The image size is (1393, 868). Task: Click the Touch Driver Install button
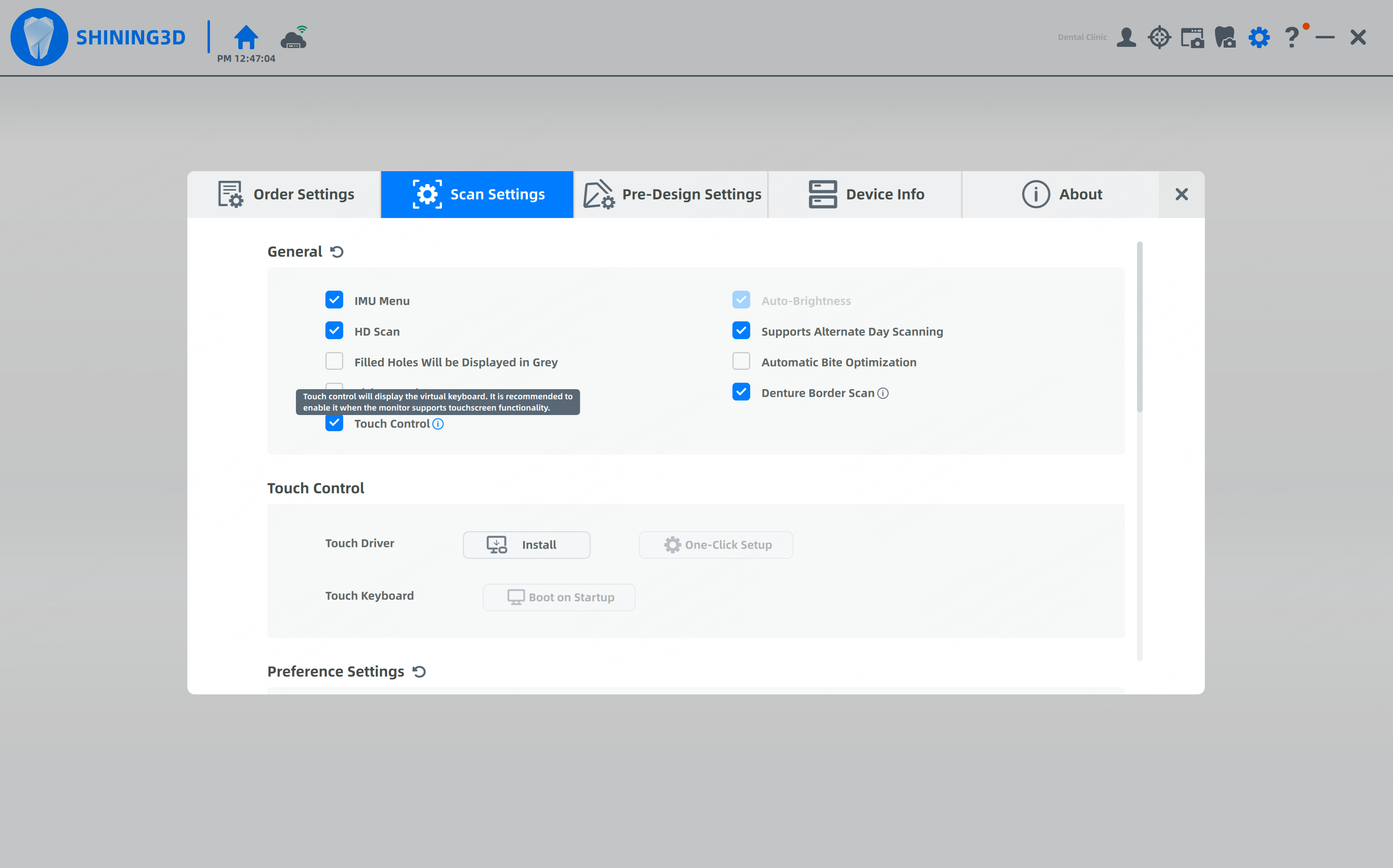tap(527, 544)
